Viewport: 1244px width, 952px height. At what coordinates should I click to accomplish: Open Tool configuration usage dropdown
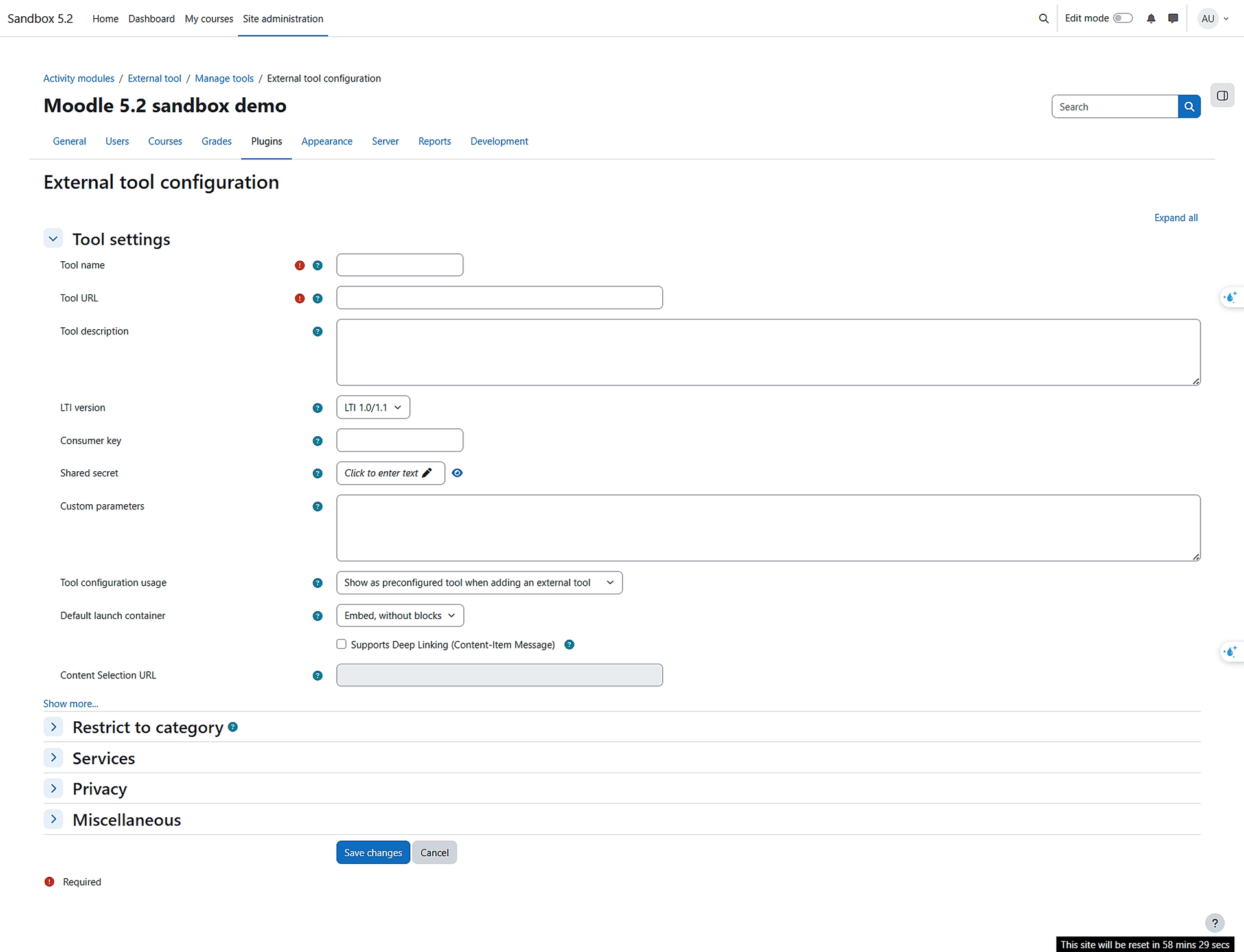(x=479, y=583)
